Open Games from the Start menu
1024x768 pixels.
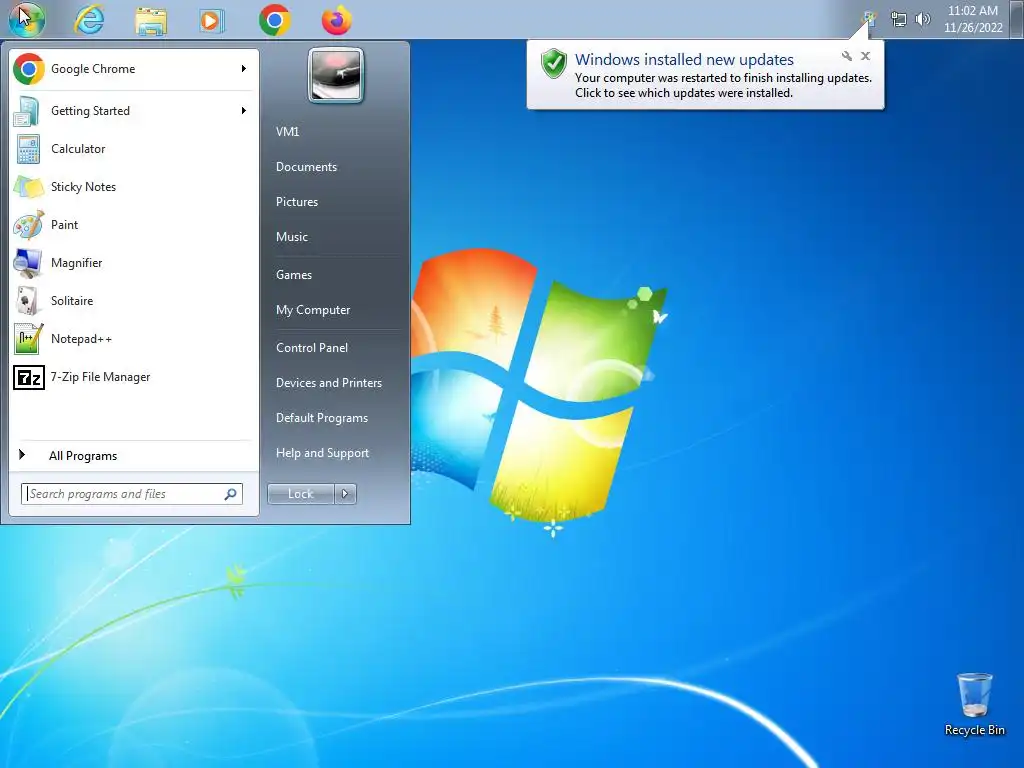[294, 275]
